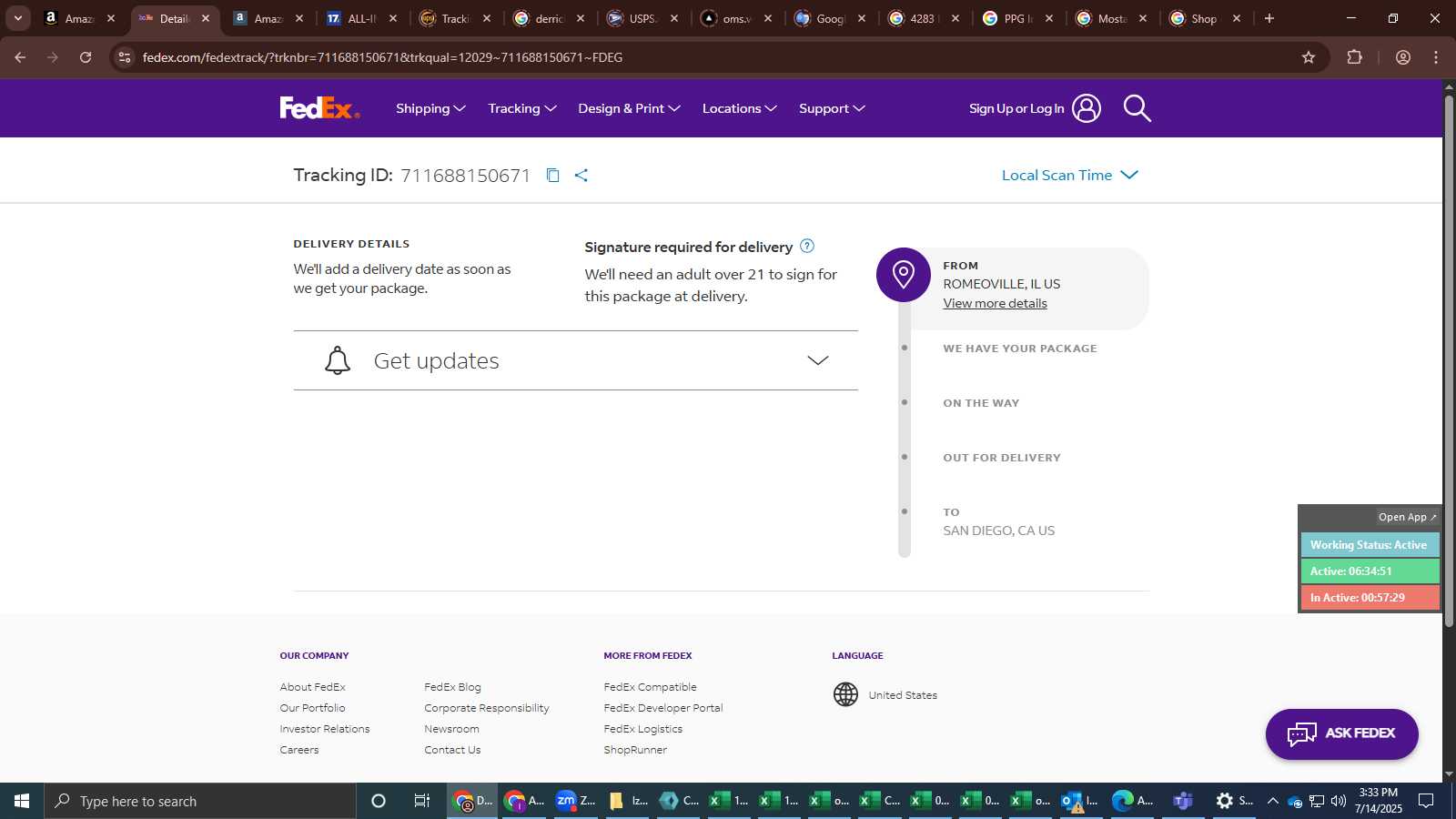Click View more details link

pos(995,303)
